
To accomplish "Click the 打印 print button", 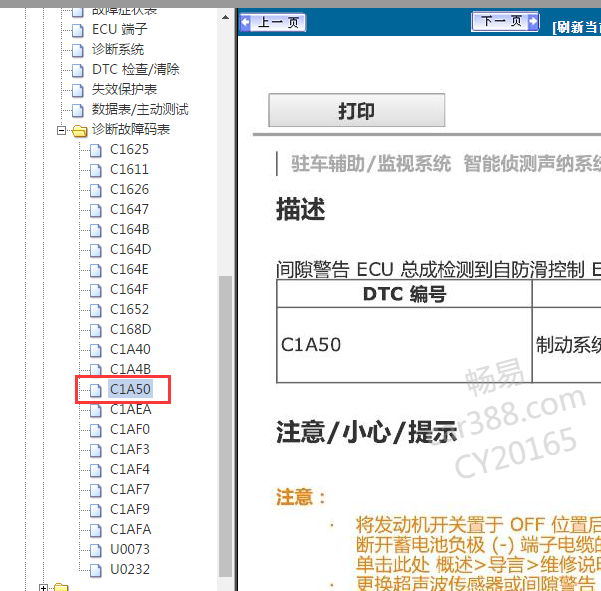I will coord(357,110).
